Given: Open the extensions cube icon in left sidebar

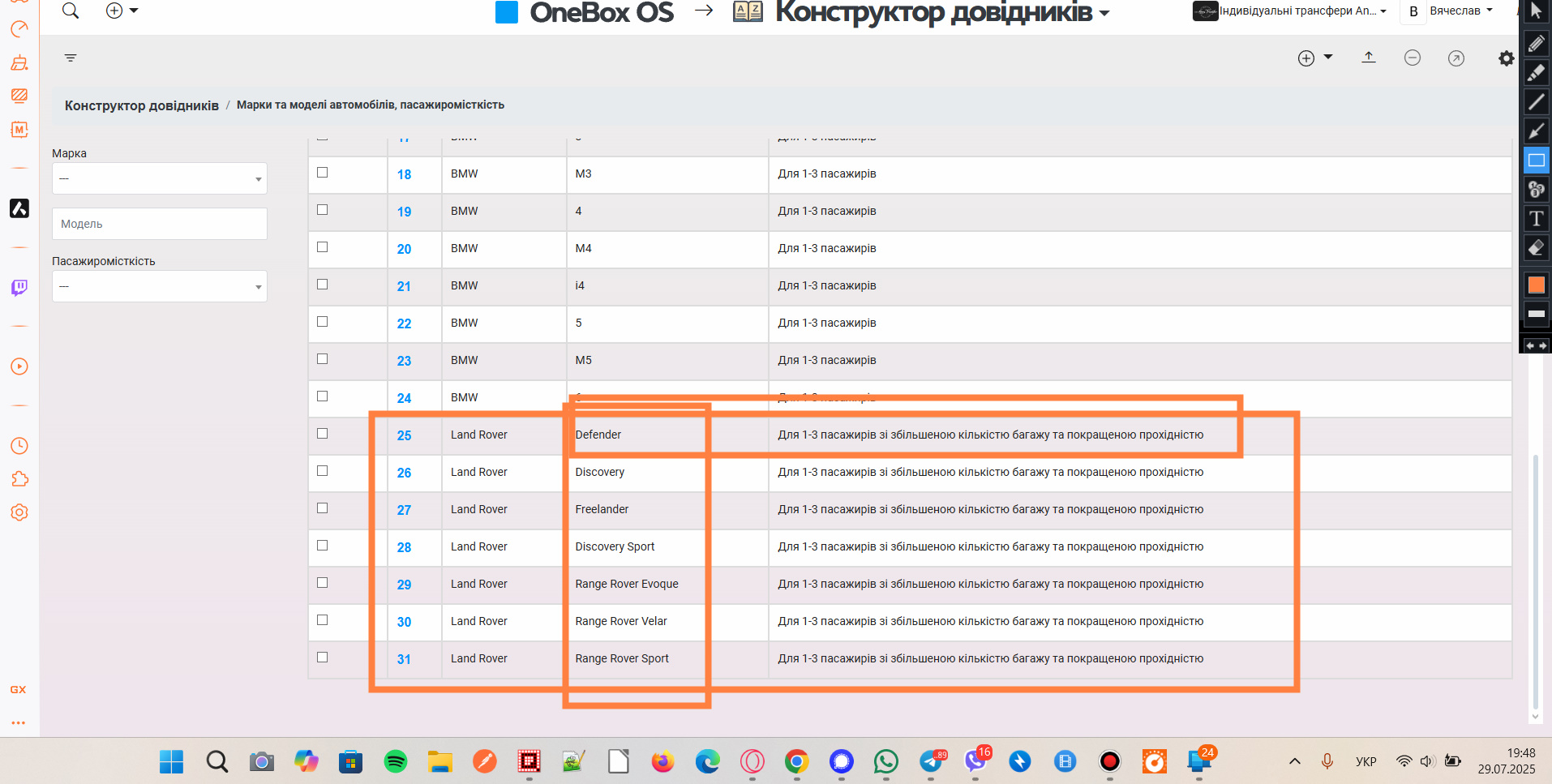Looking at the screenshot, I should [x=19, y=479].
